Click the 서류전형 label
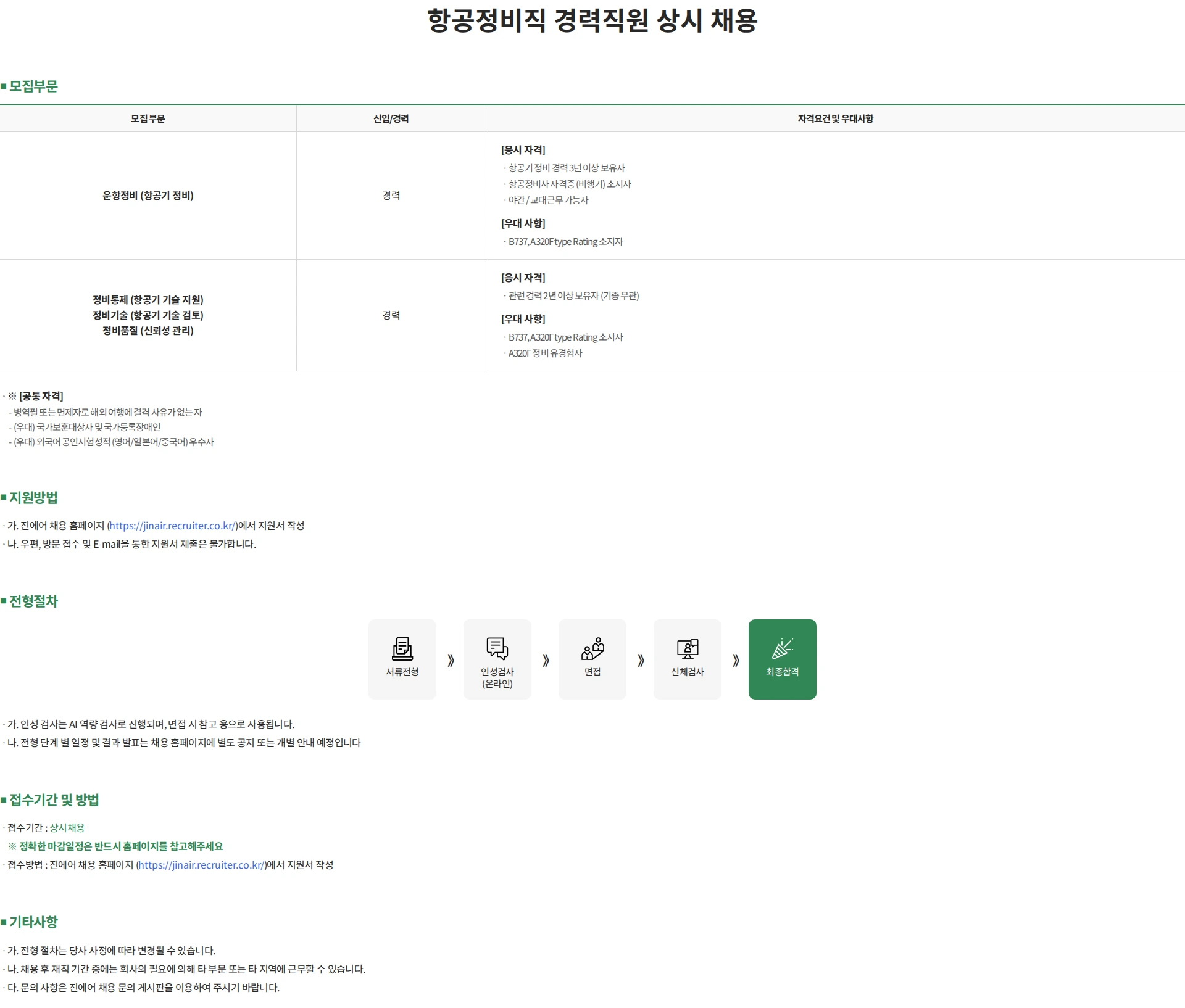This screenshot has height=1008, width=1185. click(402, 672)
